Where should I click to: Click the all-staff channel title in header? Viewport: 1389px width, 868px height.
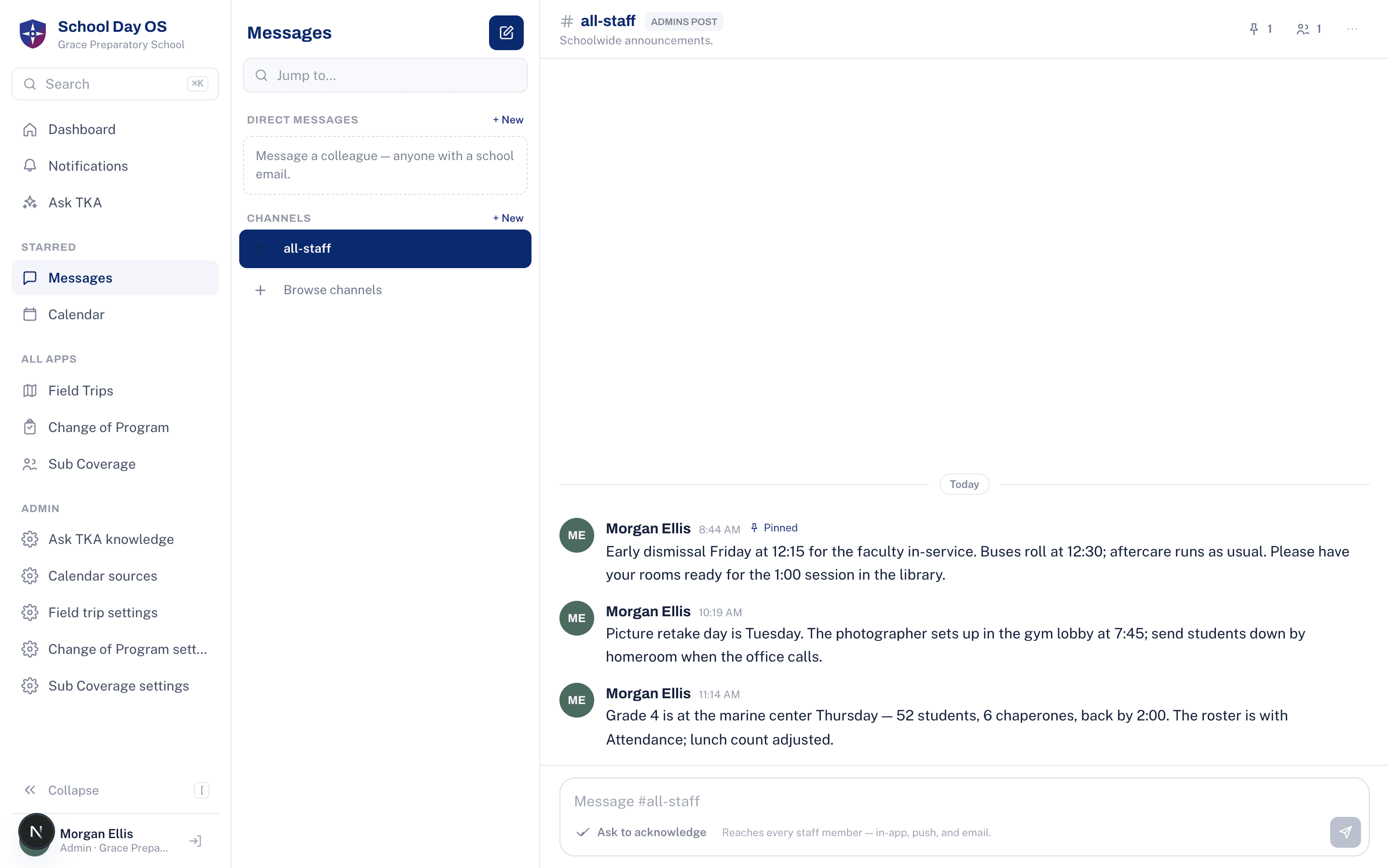(607, 21)
